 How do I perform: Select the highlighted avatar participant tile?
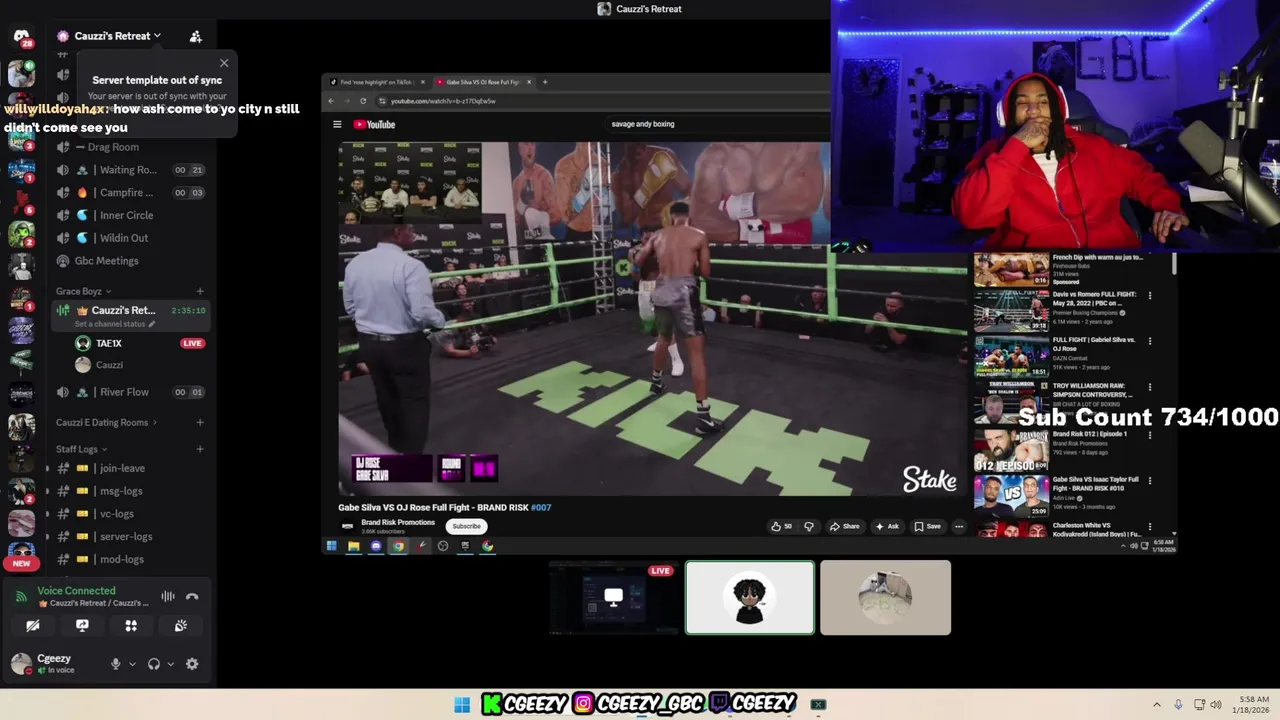tap(750, 598)
